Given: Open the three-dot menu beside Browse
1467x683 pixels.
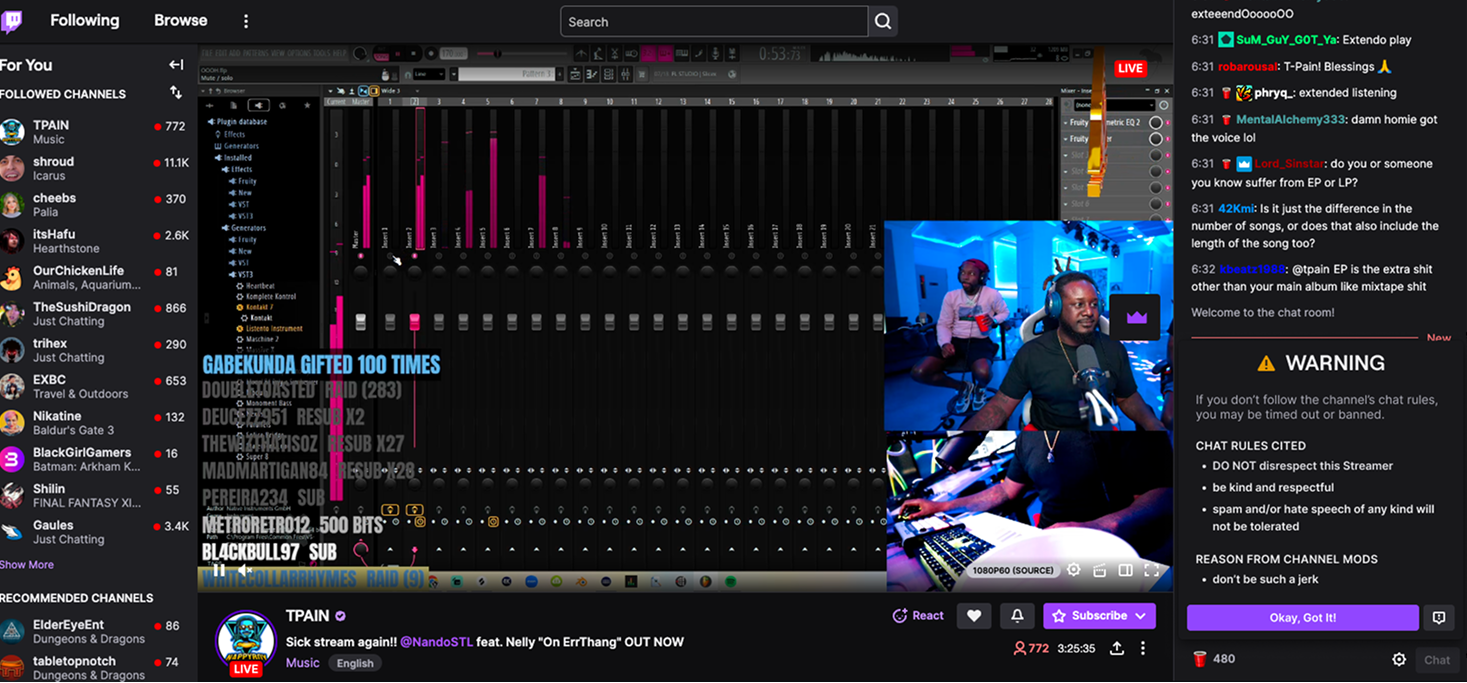Looking at the screenshot, I should tap(246, 21).
